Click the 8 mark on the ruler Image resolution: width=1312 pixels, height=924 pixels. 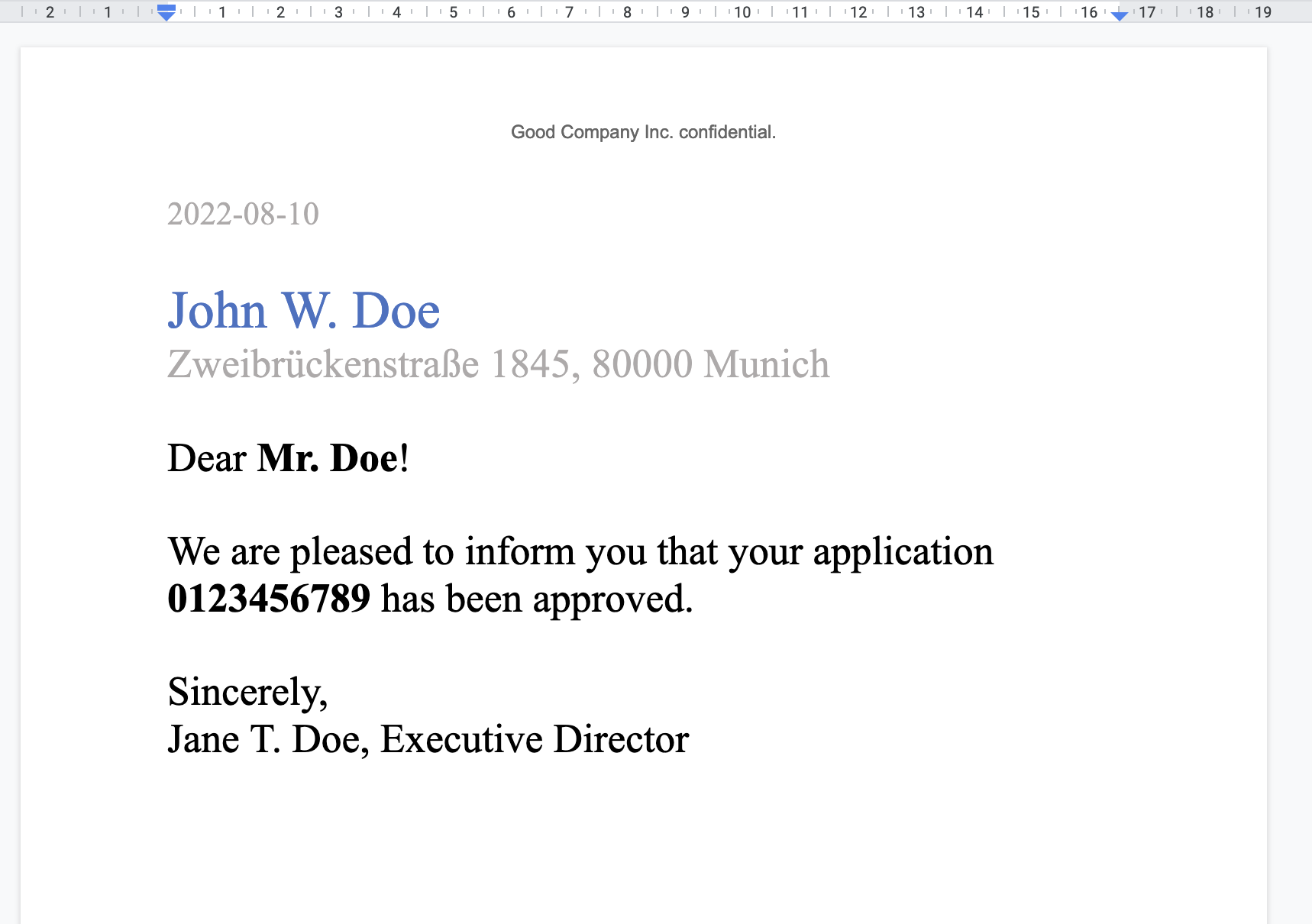pyautogui.click(x=627, y=12)
